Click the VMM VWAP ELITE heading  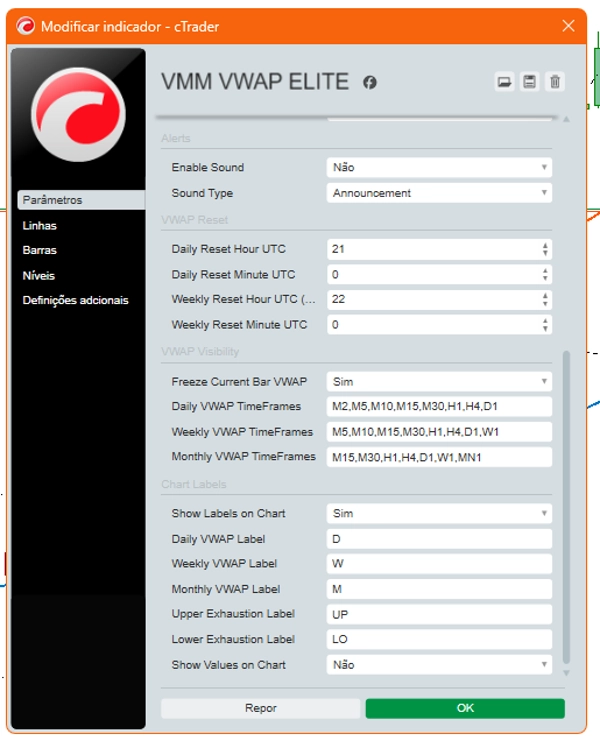(x=255, y=82)
